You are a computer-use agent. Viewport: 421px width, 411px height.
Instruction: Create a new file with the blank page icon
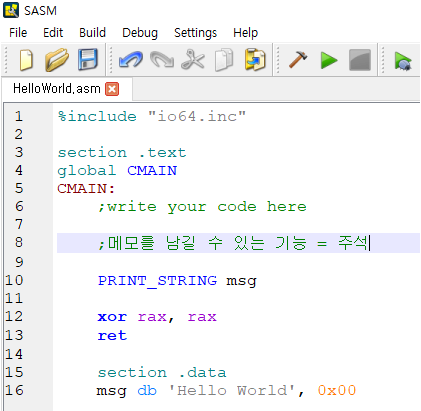[x=26, y=60]
